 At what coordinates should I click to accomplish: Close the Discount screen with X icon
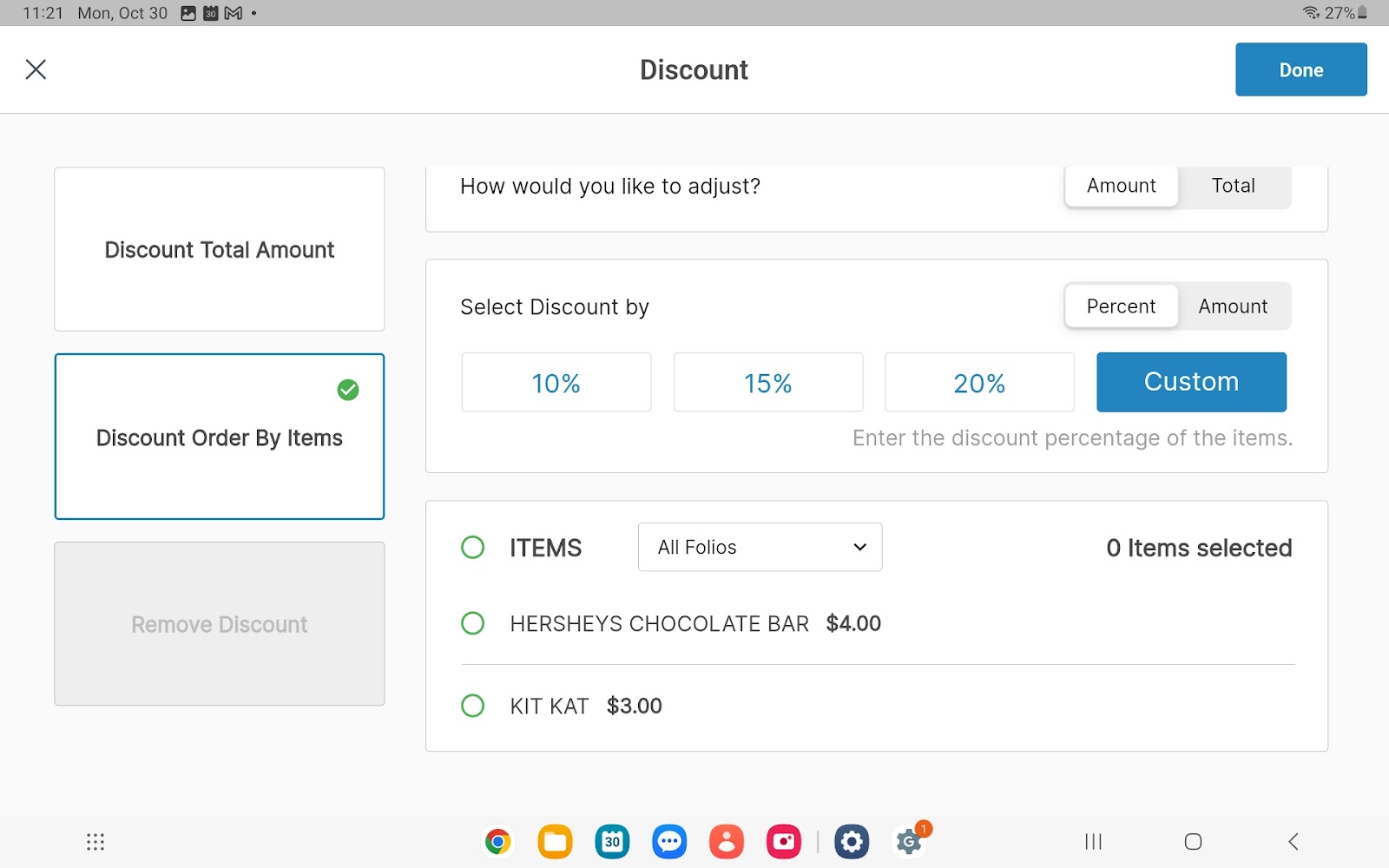pyautogui.click(x=36, y=69)
